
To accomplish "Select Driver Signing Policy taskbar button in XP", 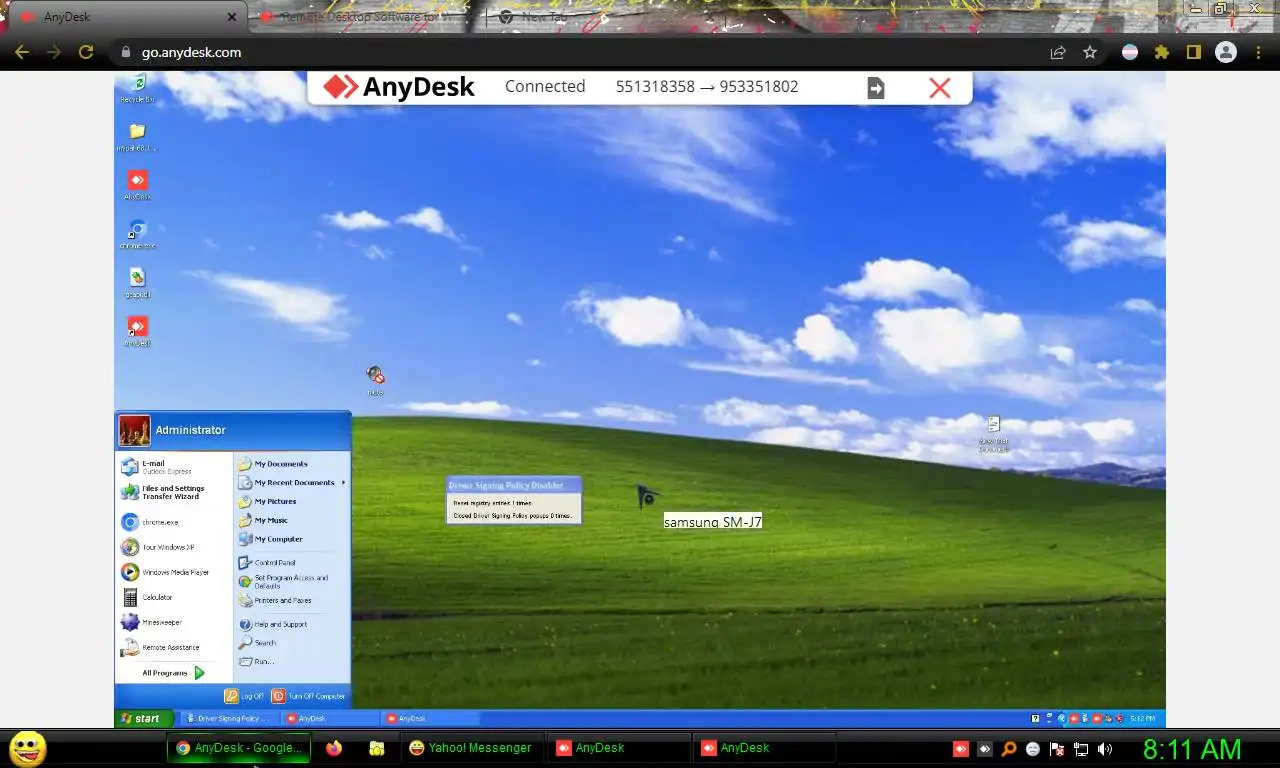I will (229, 718).
